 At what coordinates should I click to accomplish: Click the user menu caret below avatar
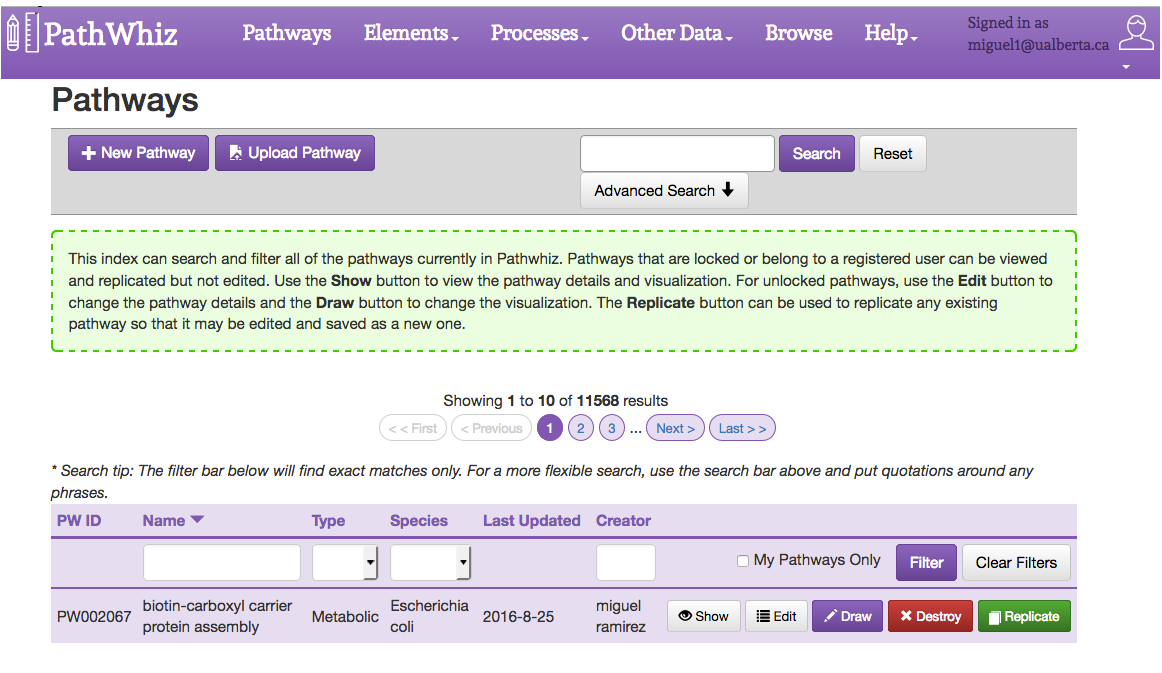tap(1126, 67)
